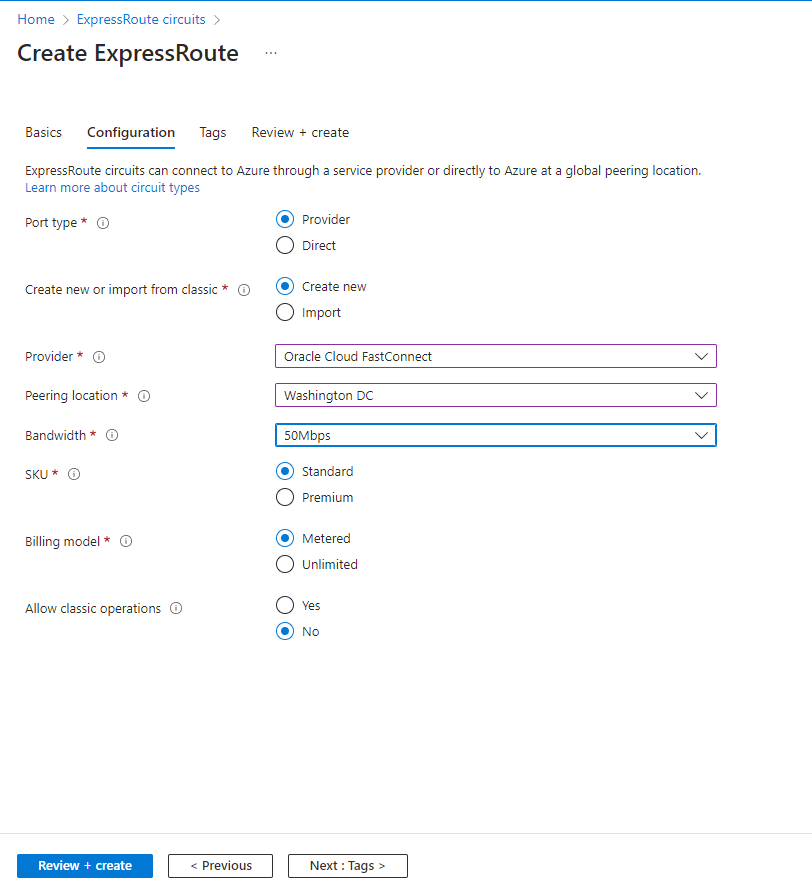Expand the Peering location dropdown
This screenshot has width=812, height=896.
495,395
